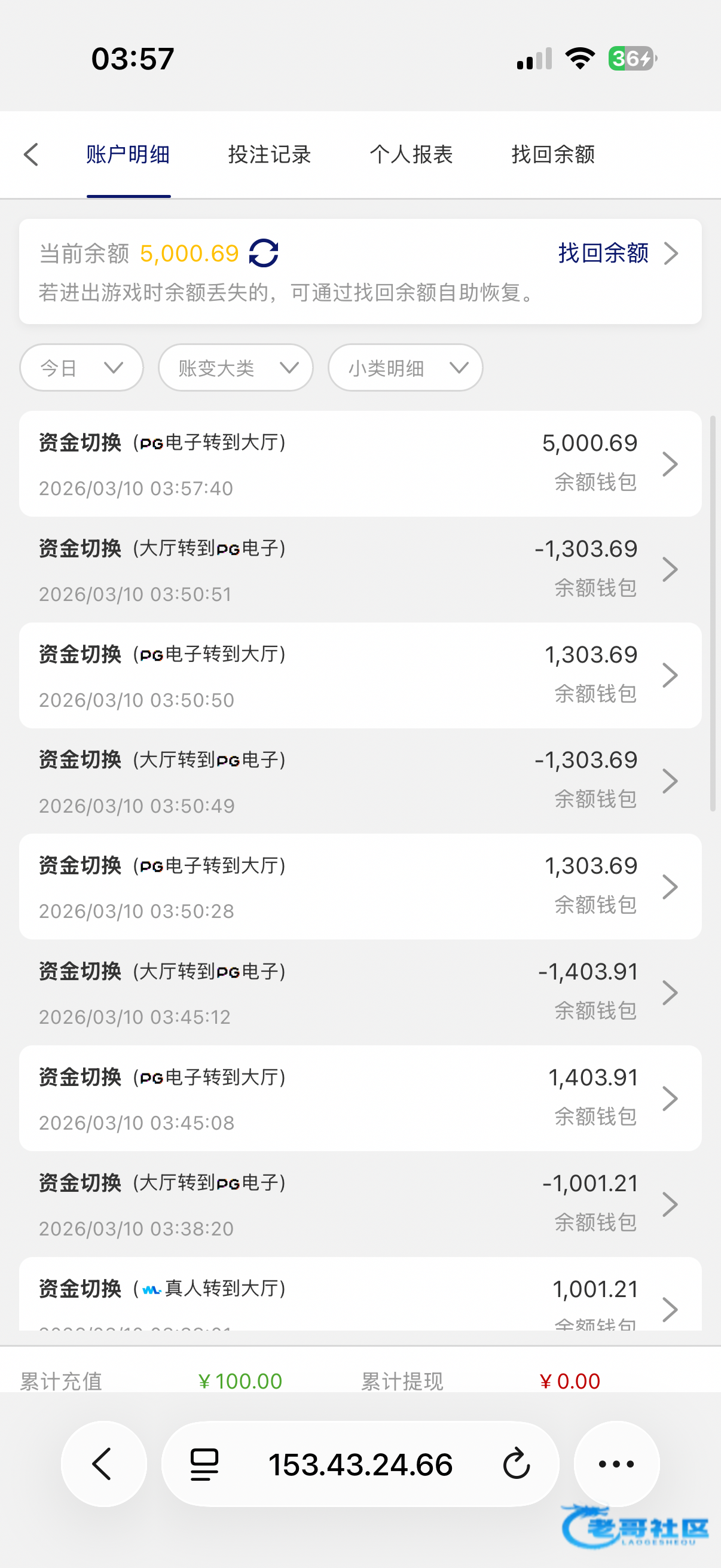Tap the balance refresh icon
This screenshot has height=1568, width=721.
click(264, 253)
